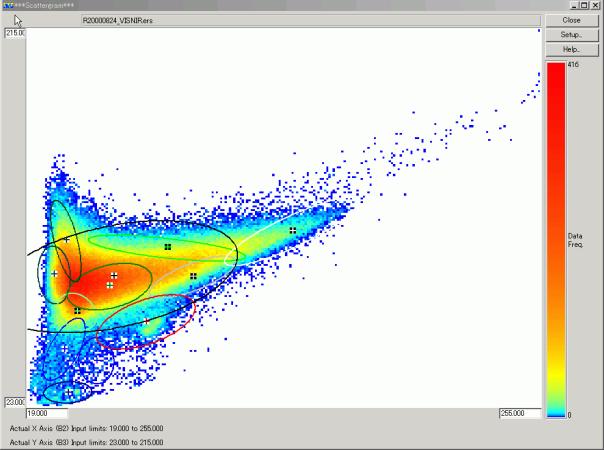Maximize the Scattergram window
Image resolution: width=604 pixels, height=450 pixels.
(x=585, y=6)
